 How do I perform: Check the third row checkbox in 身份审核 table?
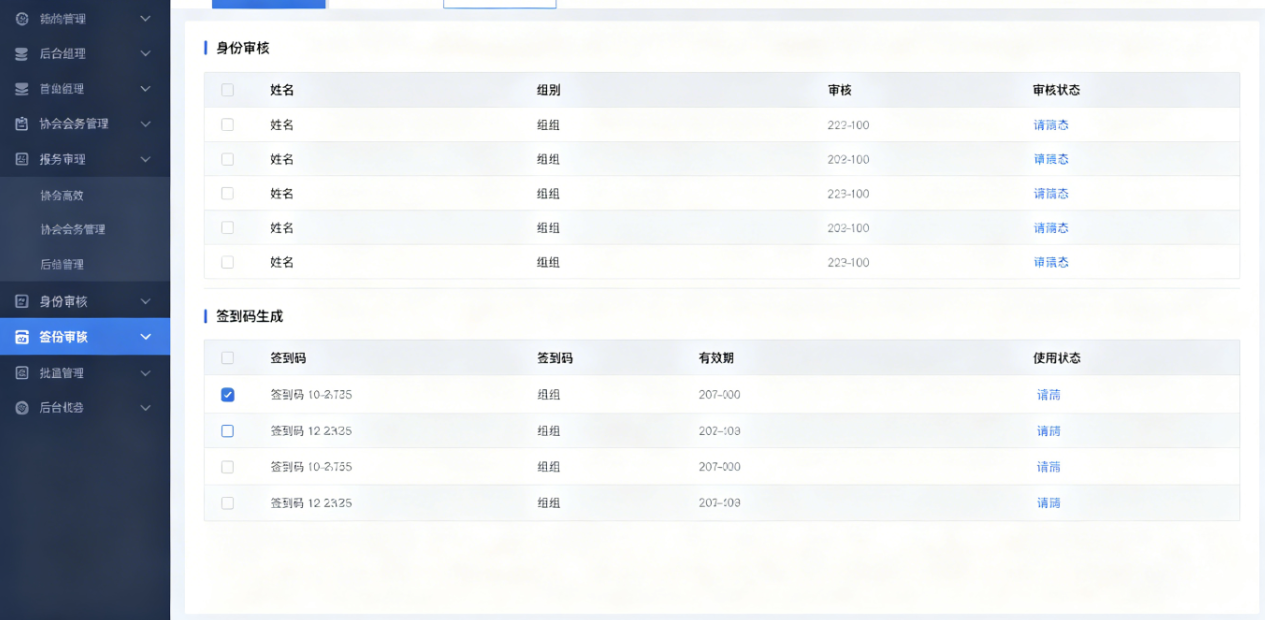pyautogui.click(x=227, y=193)
